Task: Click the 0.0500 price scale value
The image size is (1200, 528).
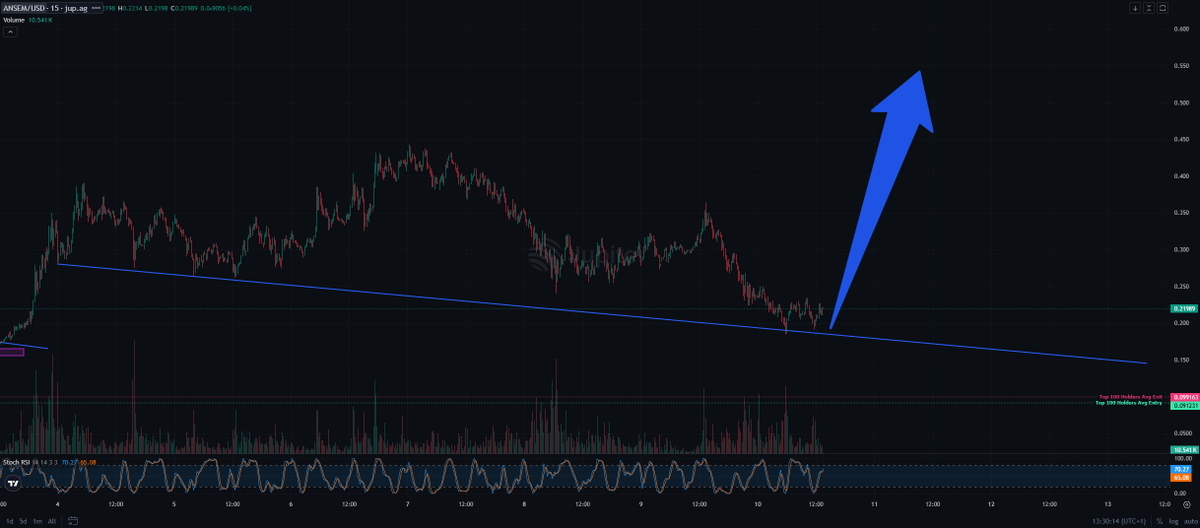Action: click(1181, 433)
